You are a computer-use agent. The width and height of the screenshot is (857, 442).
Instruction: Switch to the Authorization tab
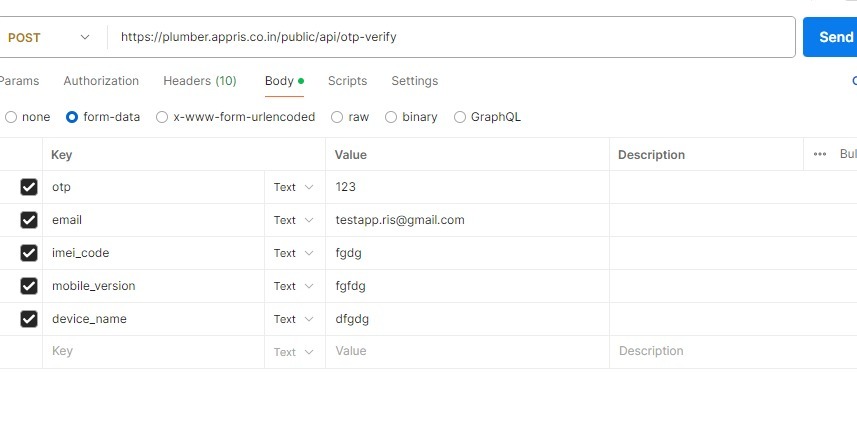(x=101, y=81)
